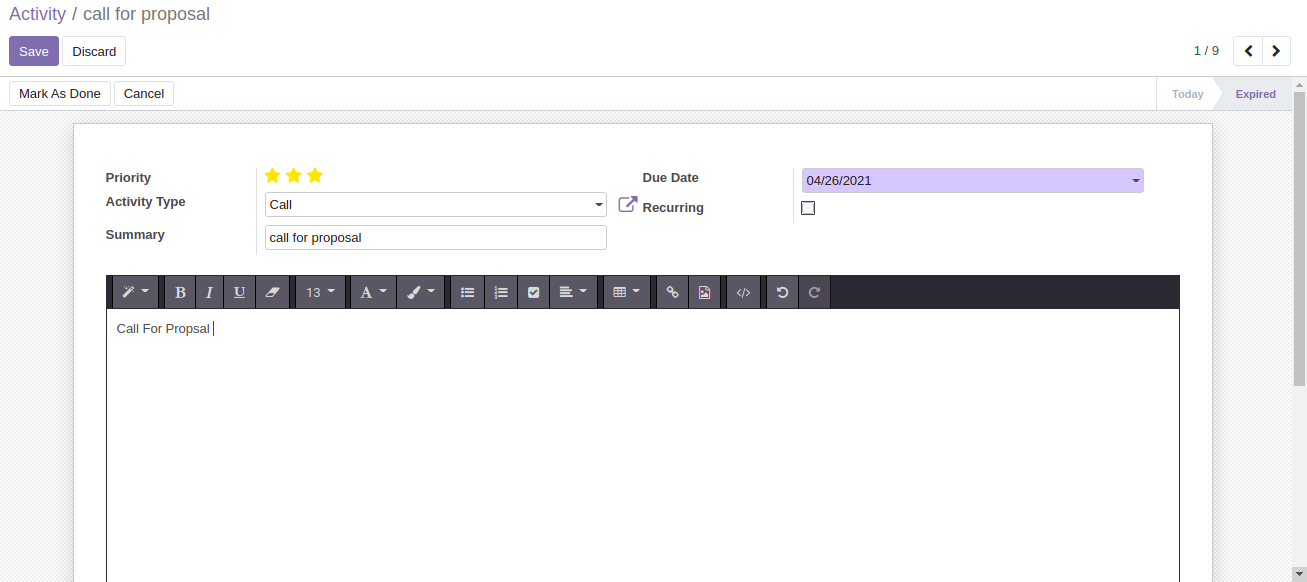This screenshot has height=582, width=1307.
Task: Open the Due Date picker field
Action: [x=972, y=181]
